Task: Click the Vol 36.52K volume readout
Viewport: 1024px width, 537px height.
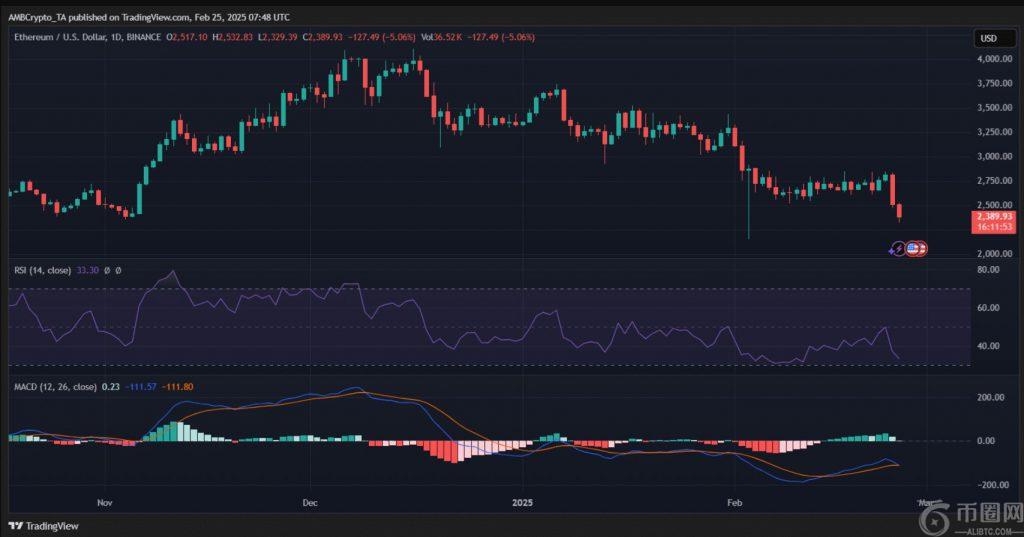Action: click(x=441, y=37)
